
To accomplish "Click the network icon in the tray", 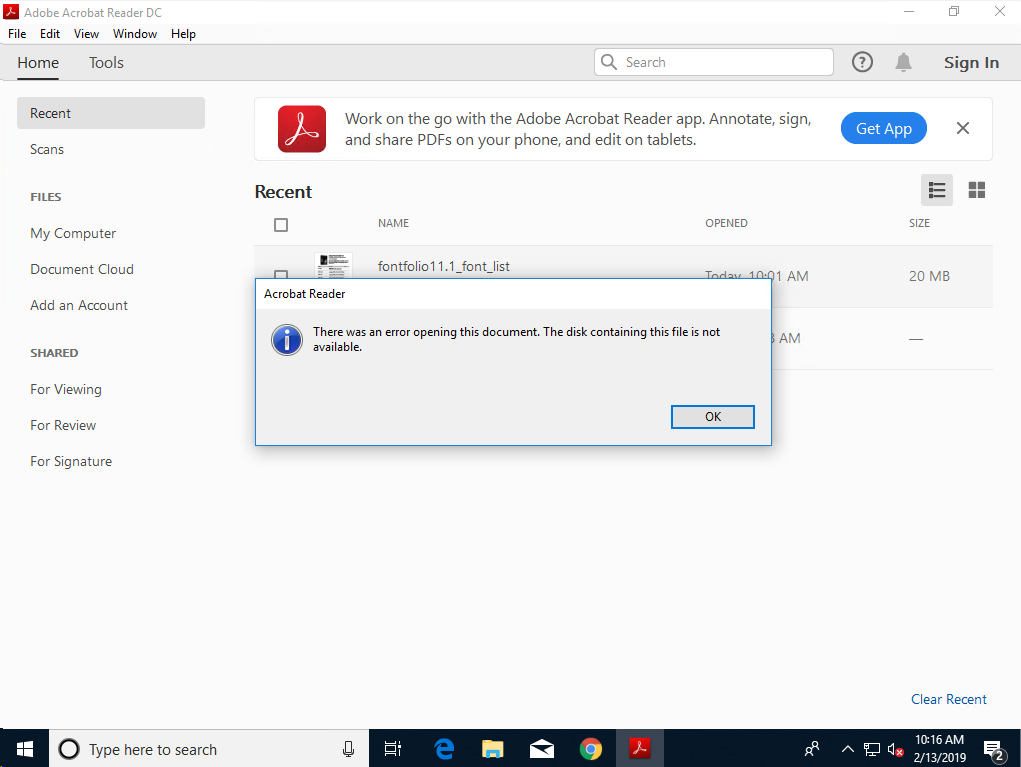I will [x=872, y=749].
